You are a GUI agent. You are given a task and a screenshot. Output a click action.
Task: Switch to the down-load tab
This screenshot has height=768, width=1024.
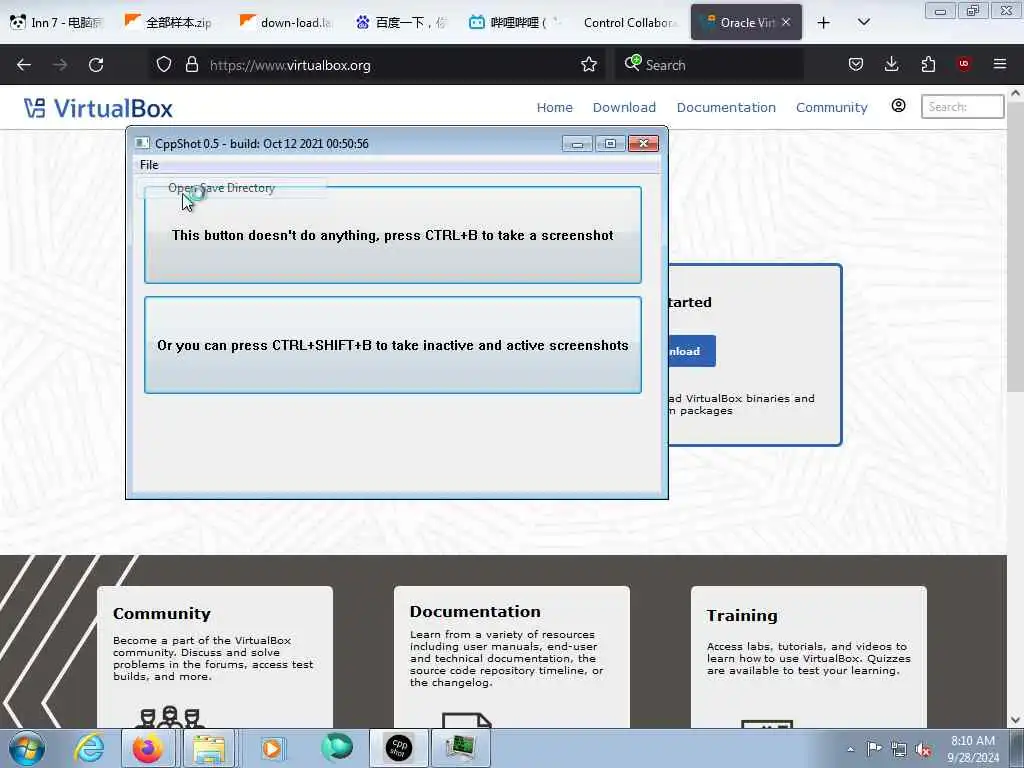(x=287, y=22)
